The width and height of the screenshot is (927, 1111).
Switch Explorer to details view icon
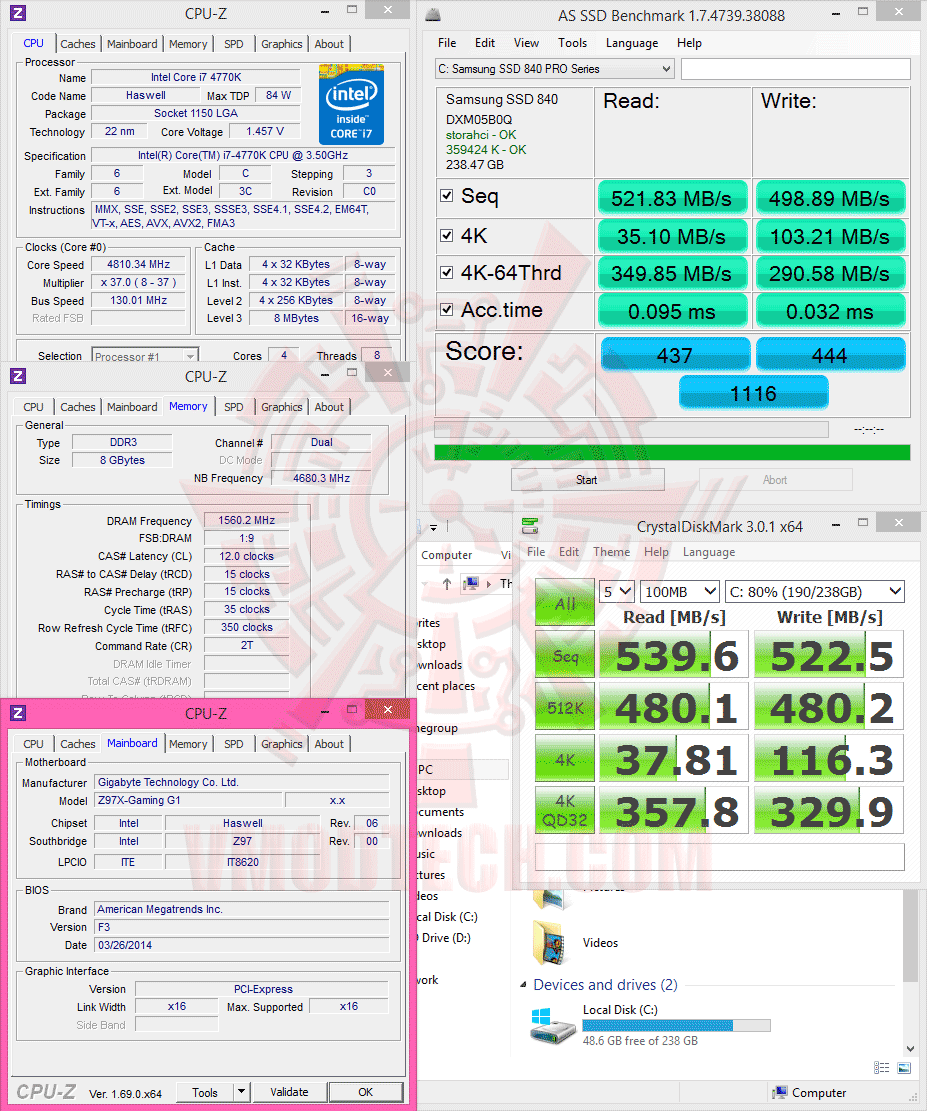point(882,1068)
